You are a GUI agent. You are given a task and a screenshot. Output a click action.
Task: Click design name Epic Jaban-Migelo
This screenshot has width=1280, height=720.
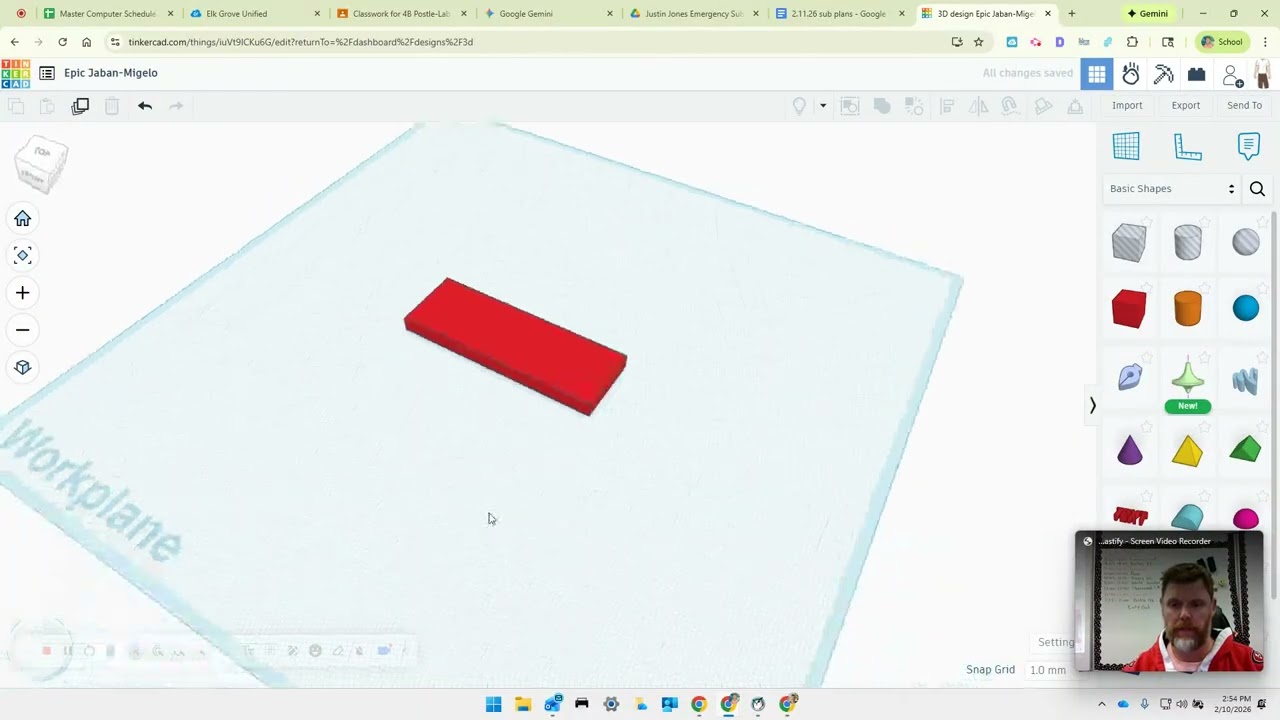(x=111, y=73)
